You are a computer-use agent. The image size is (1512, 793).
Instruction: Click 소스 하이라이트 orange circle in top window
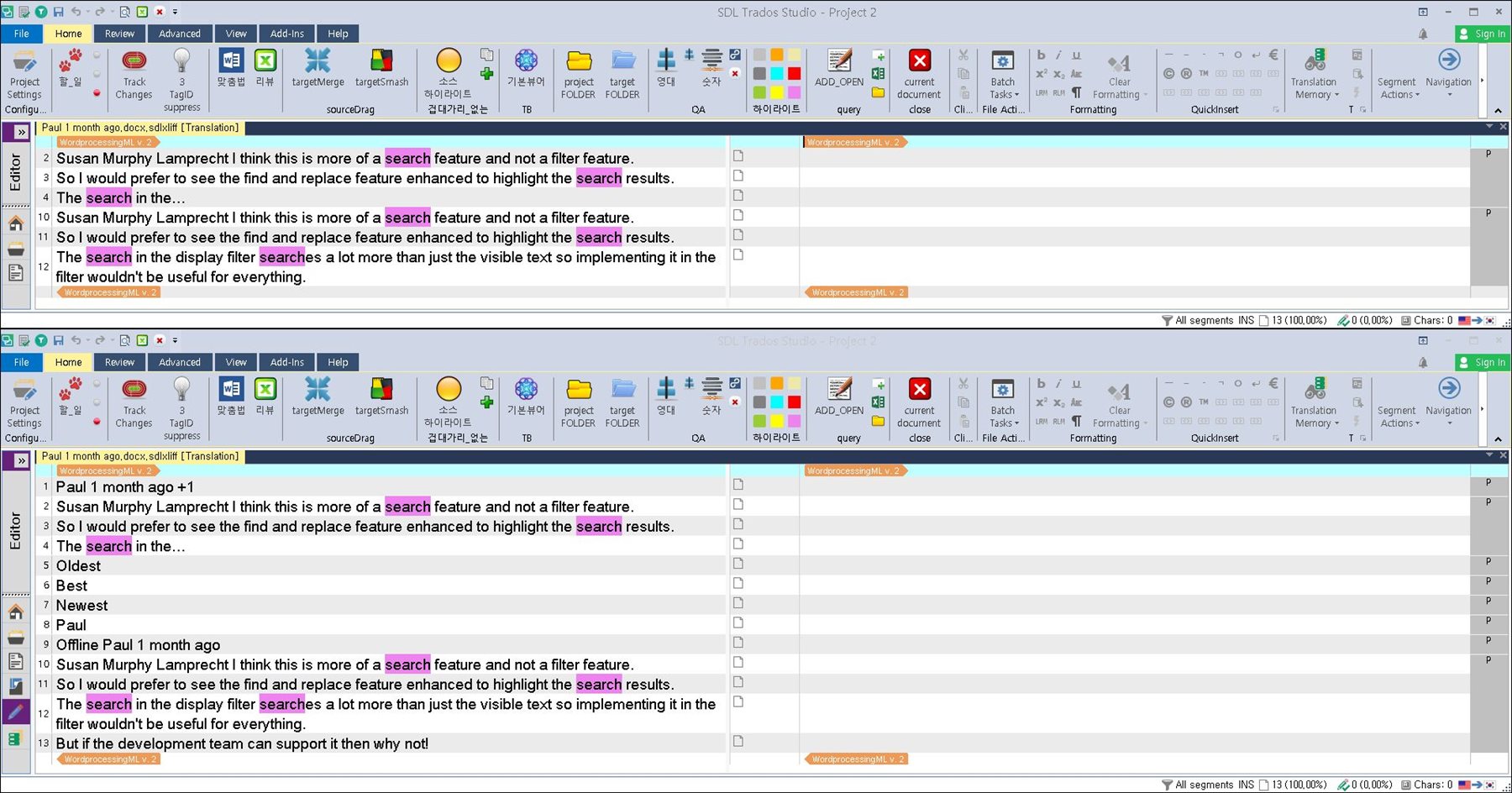(x=449, y=60)
